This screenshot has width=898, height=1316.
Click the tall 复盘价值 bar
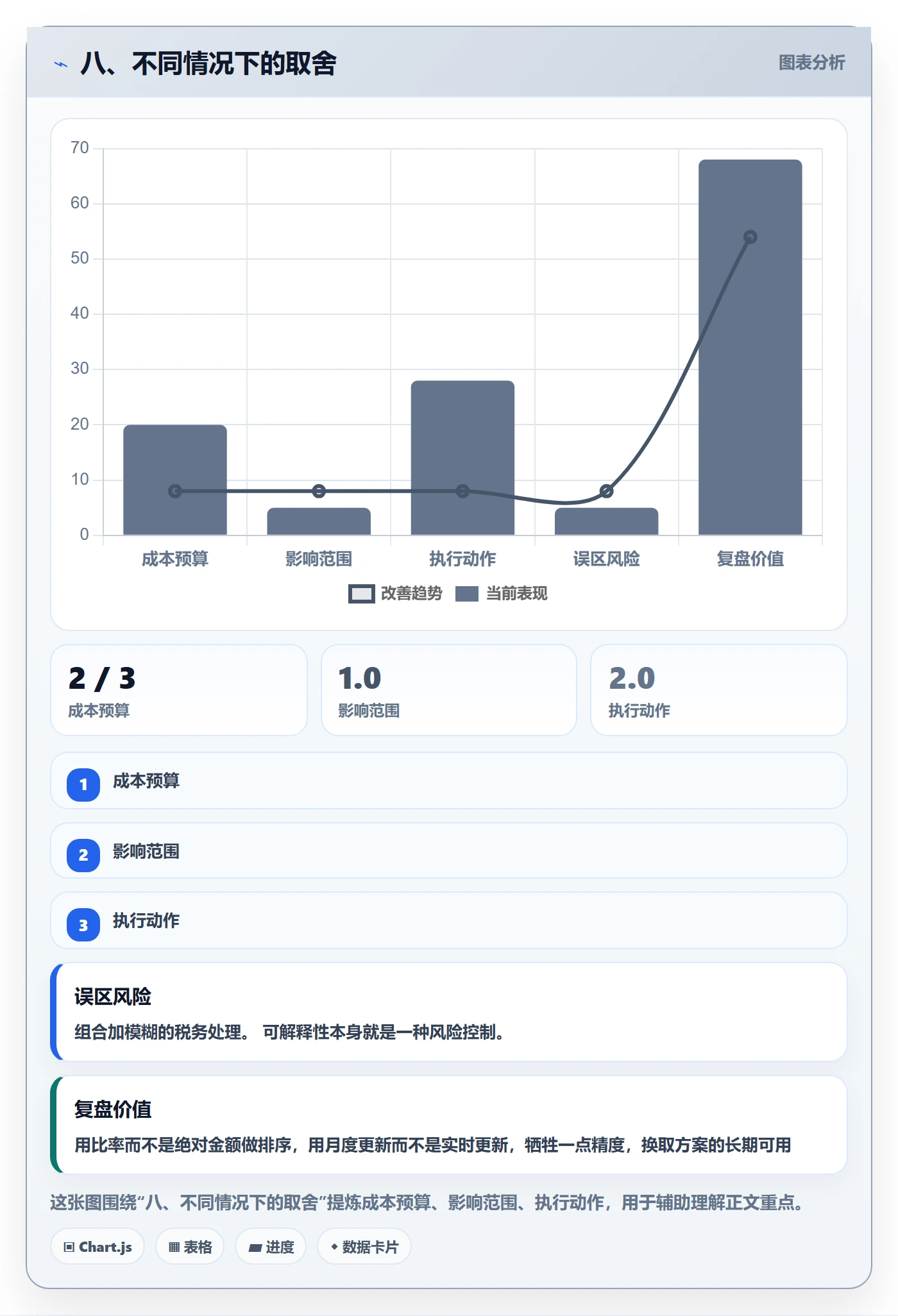click(x=750, y=347)
